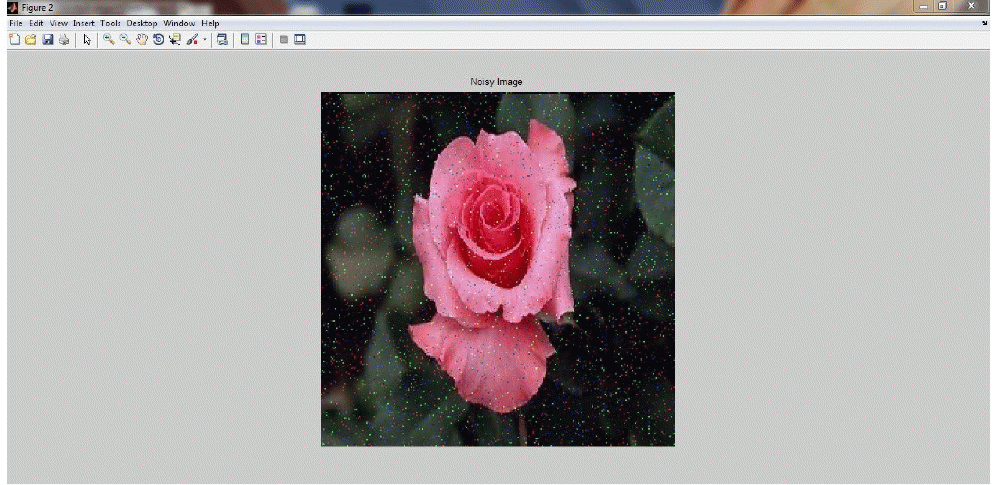Activate the Pan hand tool
The width and height of the screenshot is (1001, 485).
[142, 40]
